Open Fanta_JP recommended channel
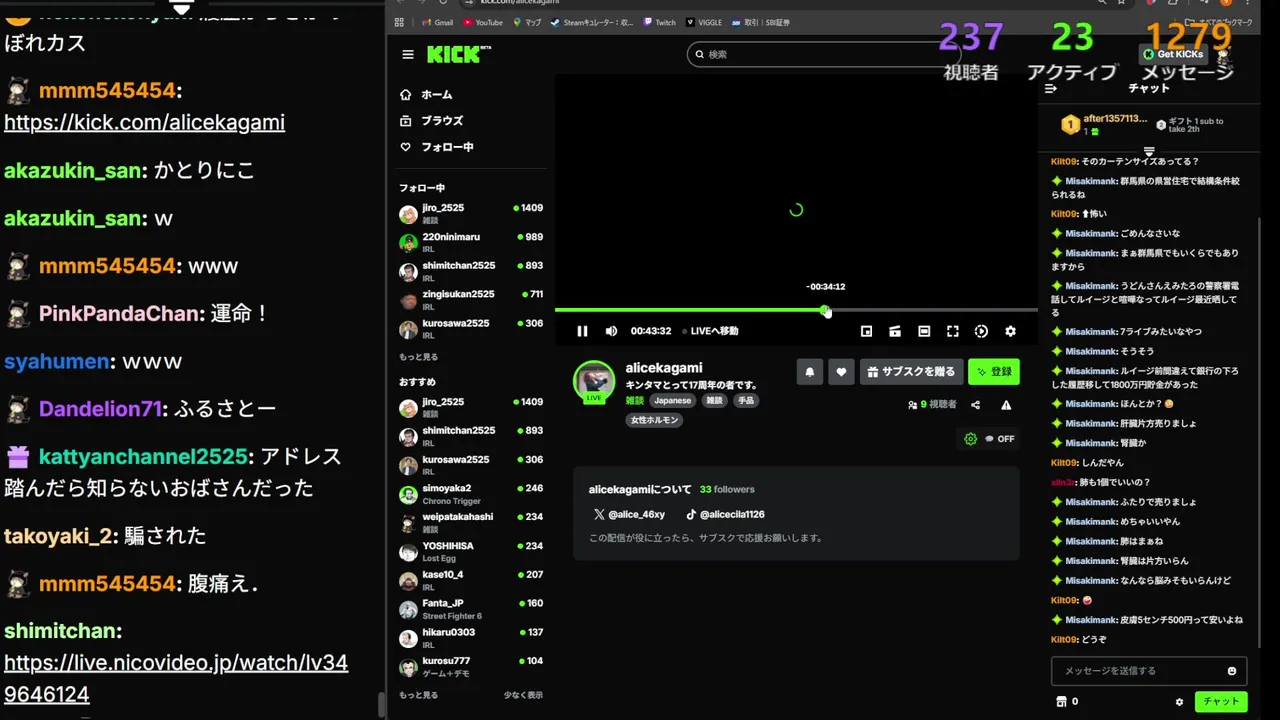 click(x=470, y=609)
